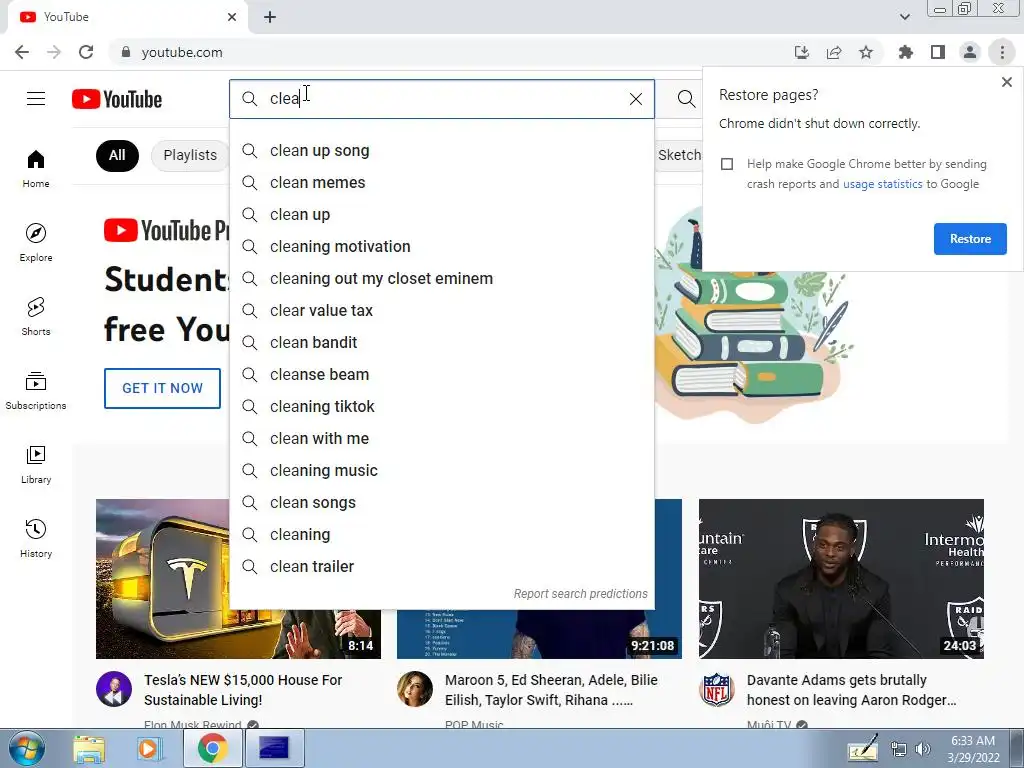Choose suggestion "clean bandit"
This screenshot has width=1024, height=768.
(x=441, y=343)
